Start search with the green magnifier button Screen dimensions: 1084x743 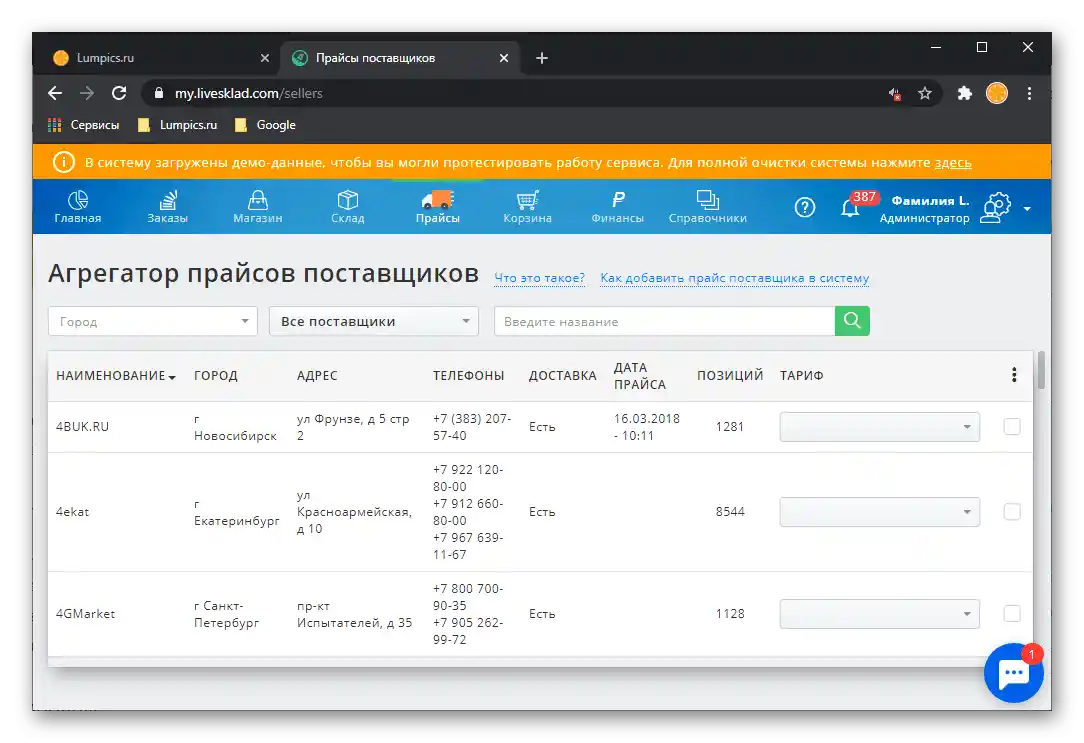[852, 321]
